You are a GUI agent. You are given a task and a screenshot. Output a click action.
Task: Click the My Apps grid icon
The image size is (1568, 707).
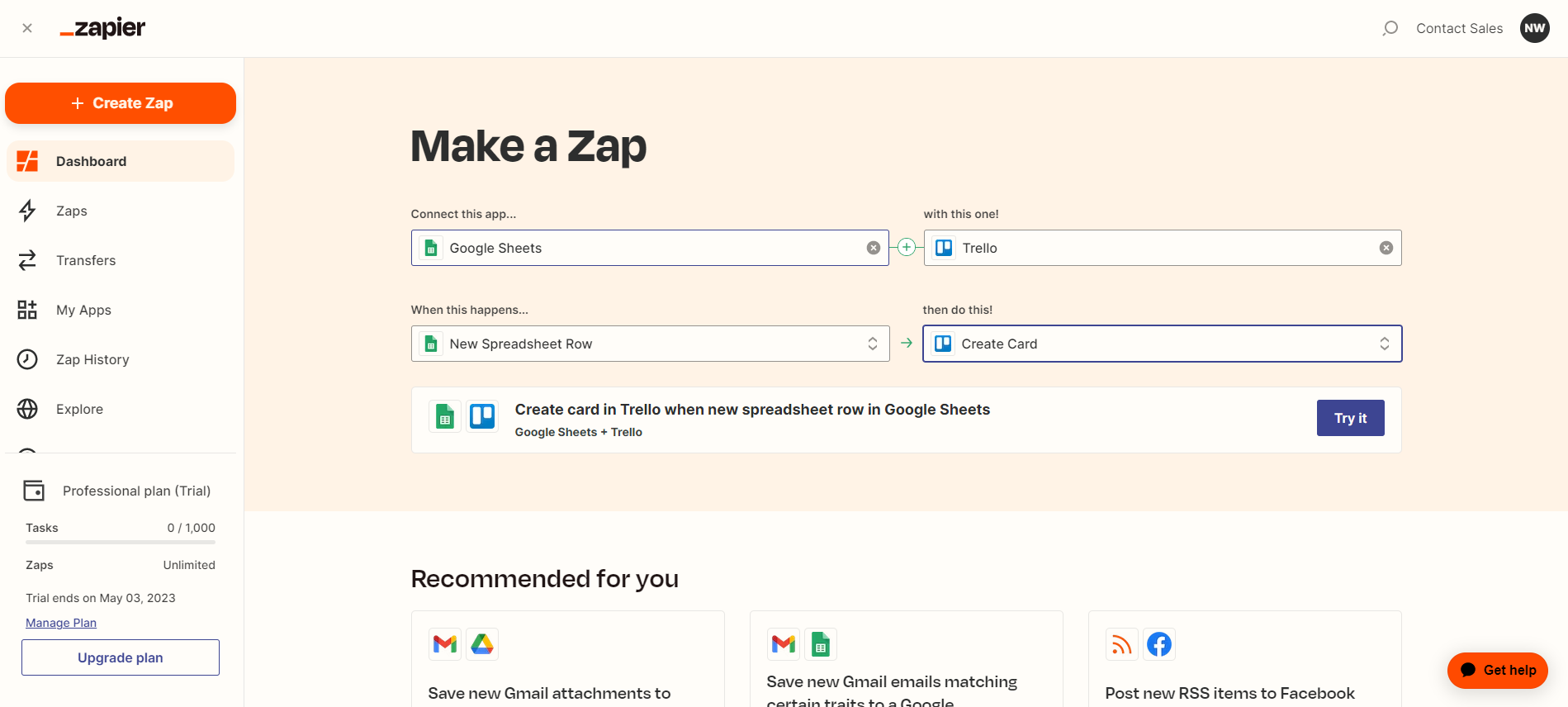(x=27, y=310)
